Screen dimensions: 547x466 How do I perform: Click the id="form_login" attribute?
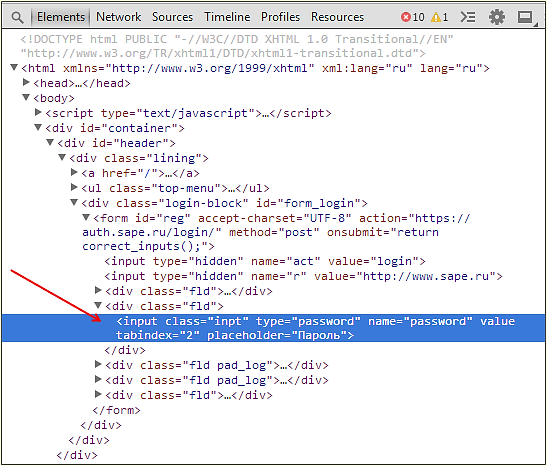point(308,203)
